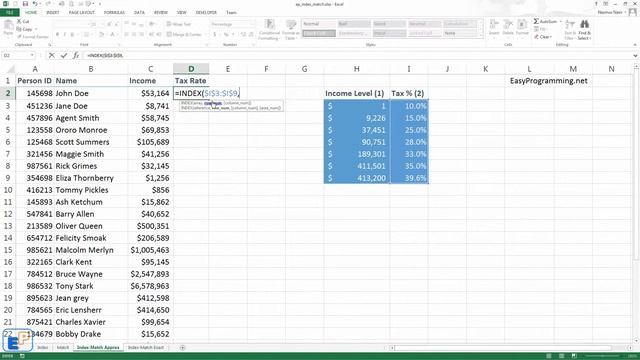Click the Copy icon in the ribbon
Viewport: 640px width, 360px height.
pos(19,29)
